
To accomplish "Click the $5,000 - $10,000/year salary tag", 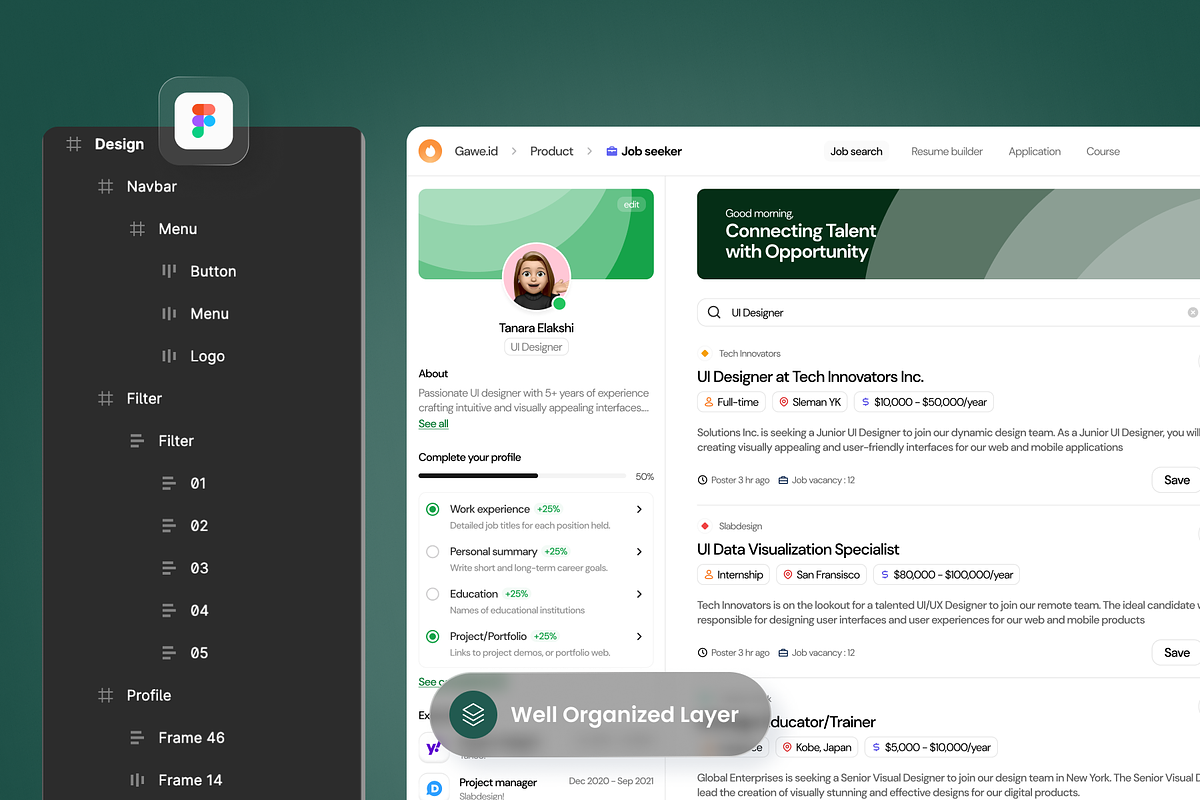I will [931, 747].
